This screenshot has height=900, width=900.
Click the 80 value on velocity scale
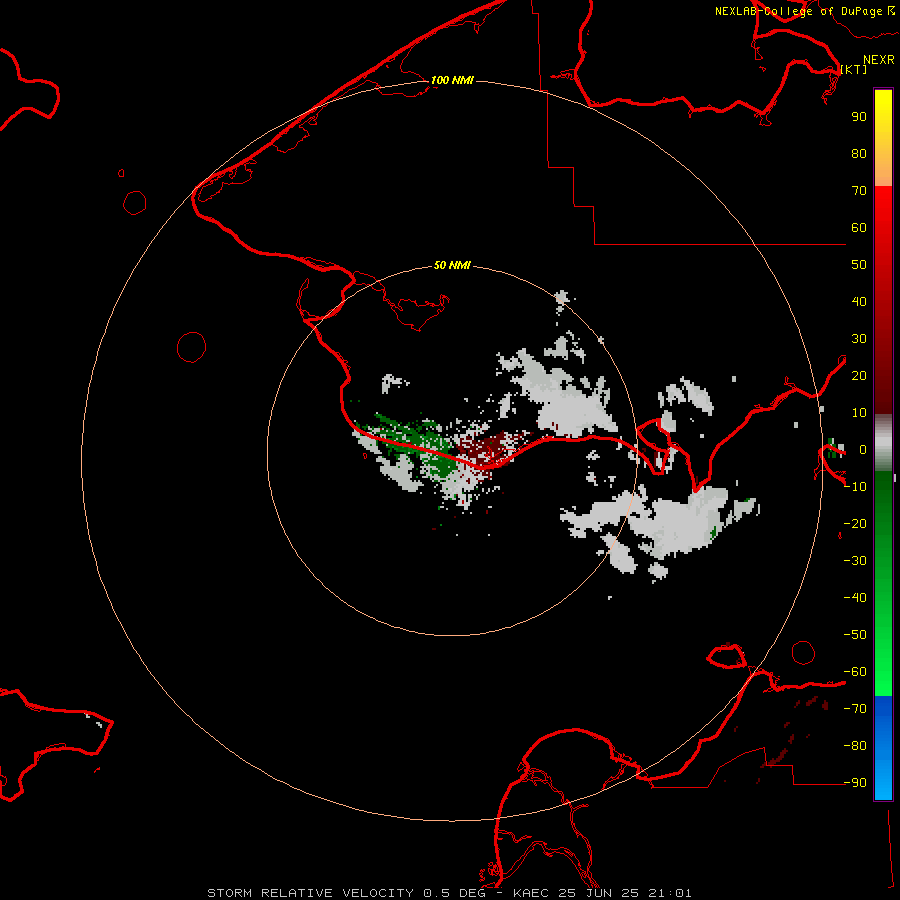pos(859,153)
